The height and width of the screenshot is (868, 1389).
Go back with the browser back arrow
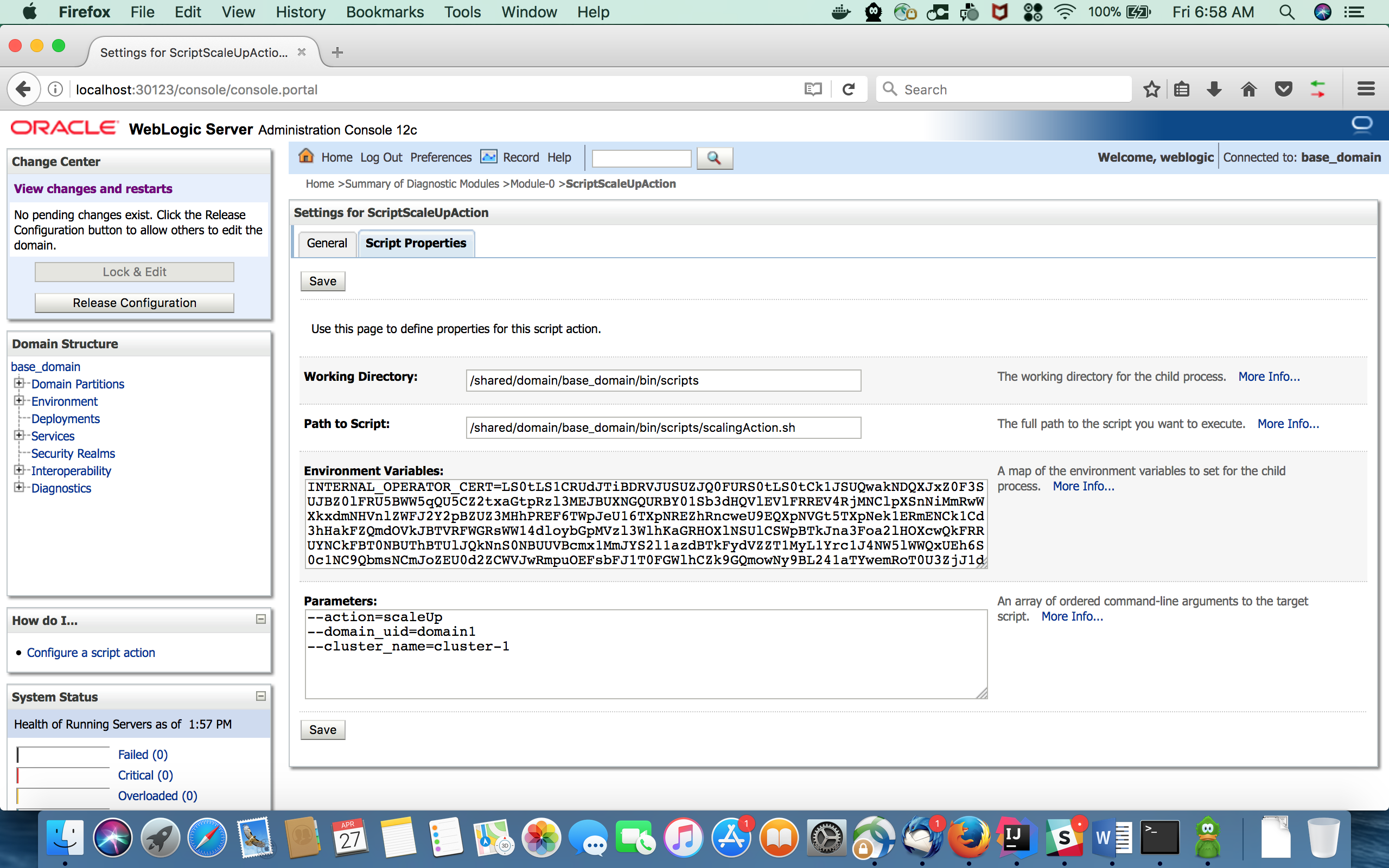pyautogui.click(x=23, y=90)
